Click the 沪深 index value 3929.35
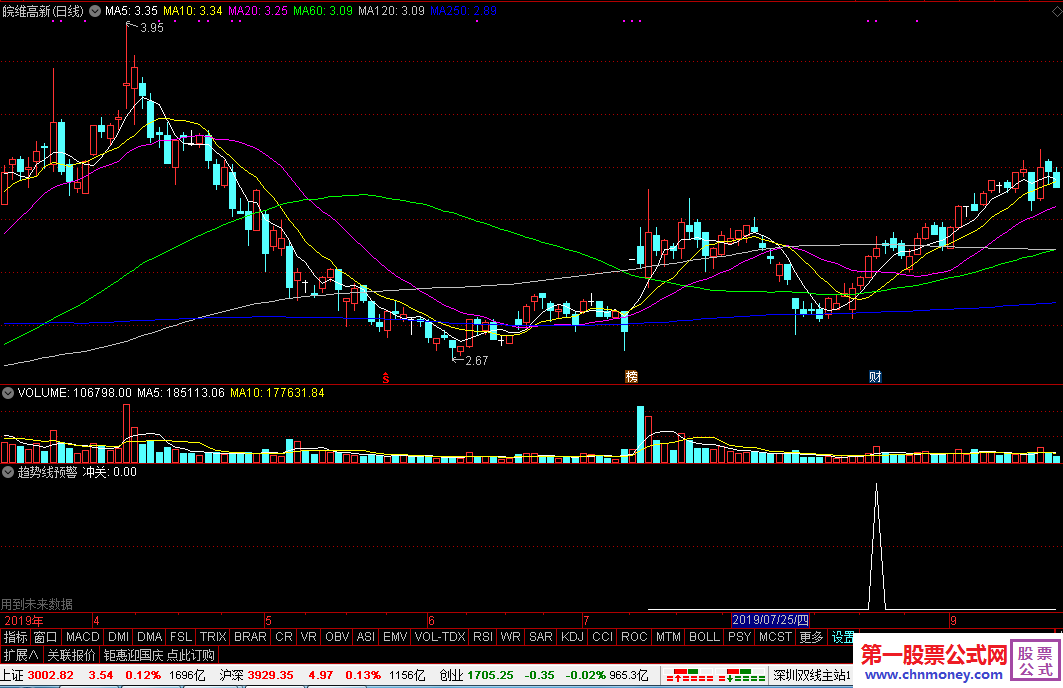Screen dimensions: 1063x688 270,675
